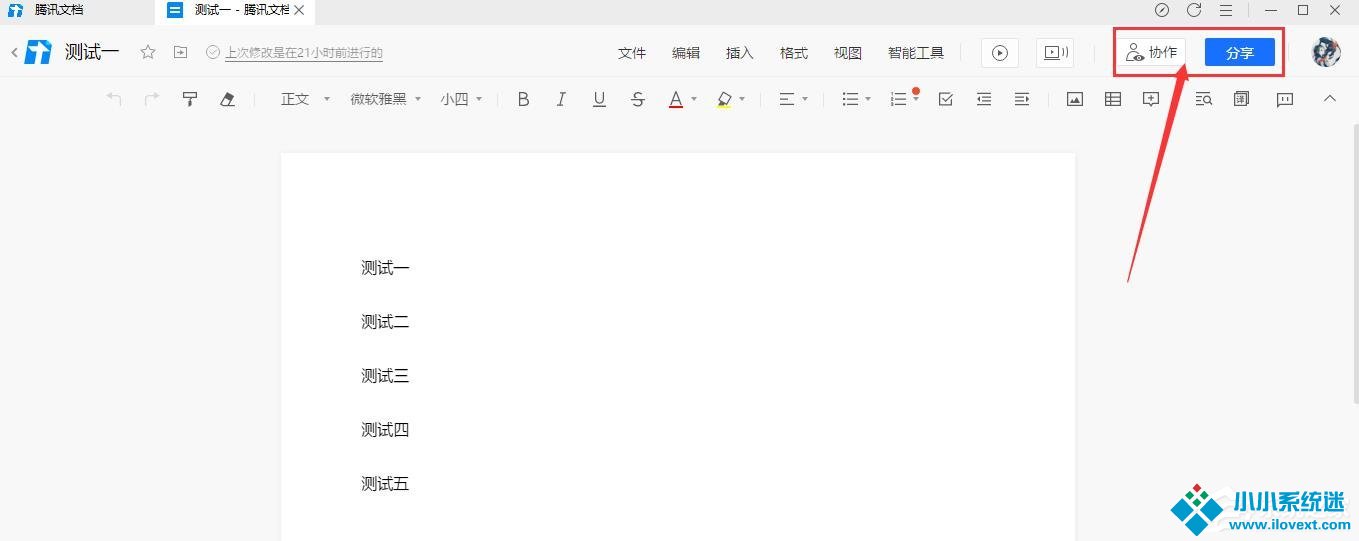Open the highlight color dropdown arrow
1359x541 pixels.
[742, 99]
